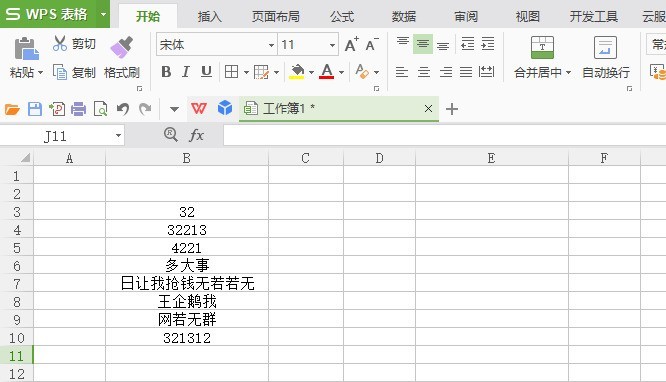
Task: Open file with folder icon
Action: tap(12, 110)
